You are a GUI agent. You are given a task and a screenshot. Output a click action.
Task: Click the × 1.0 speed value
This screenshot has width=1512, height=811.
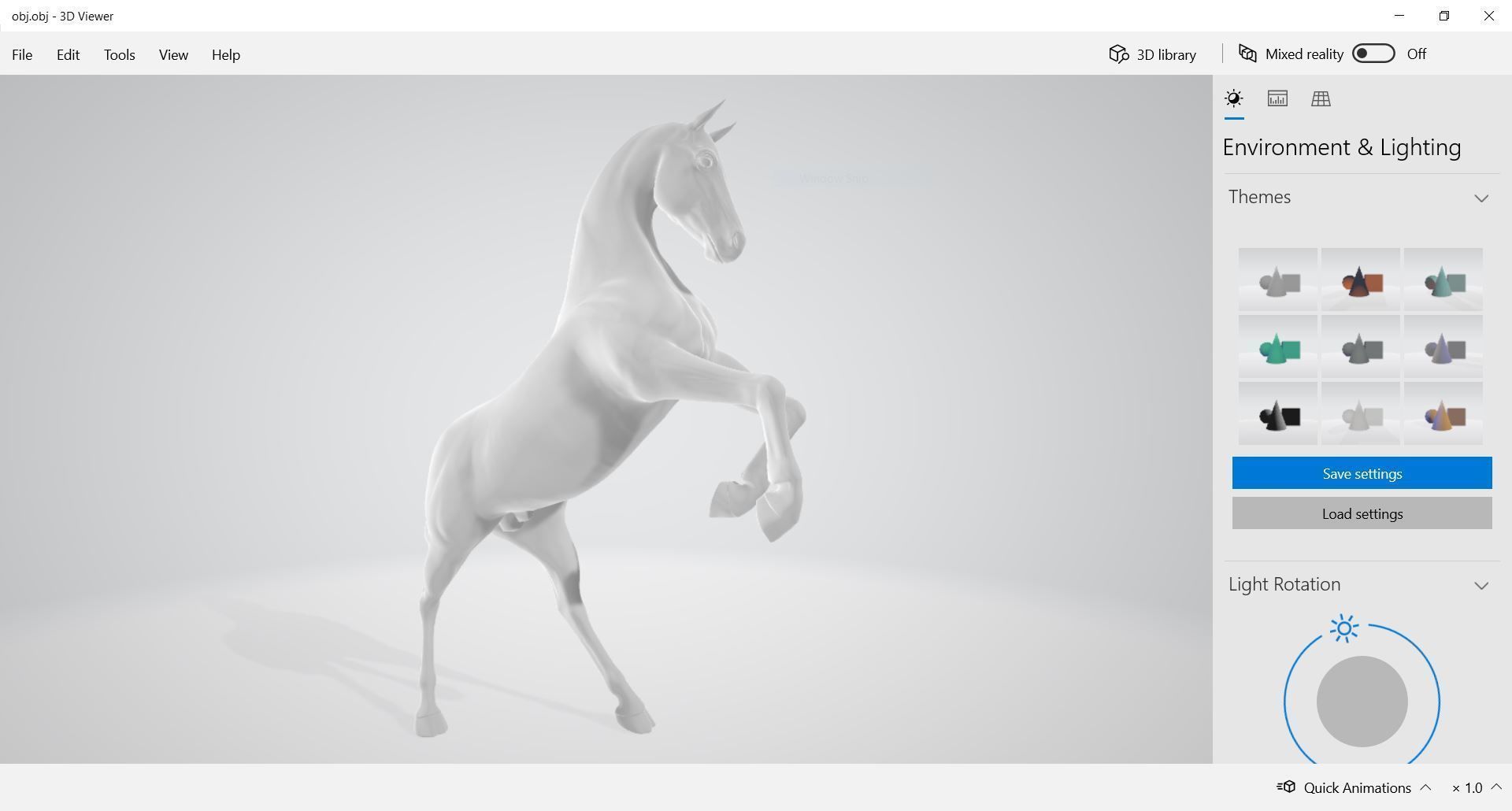[1467, 787]
